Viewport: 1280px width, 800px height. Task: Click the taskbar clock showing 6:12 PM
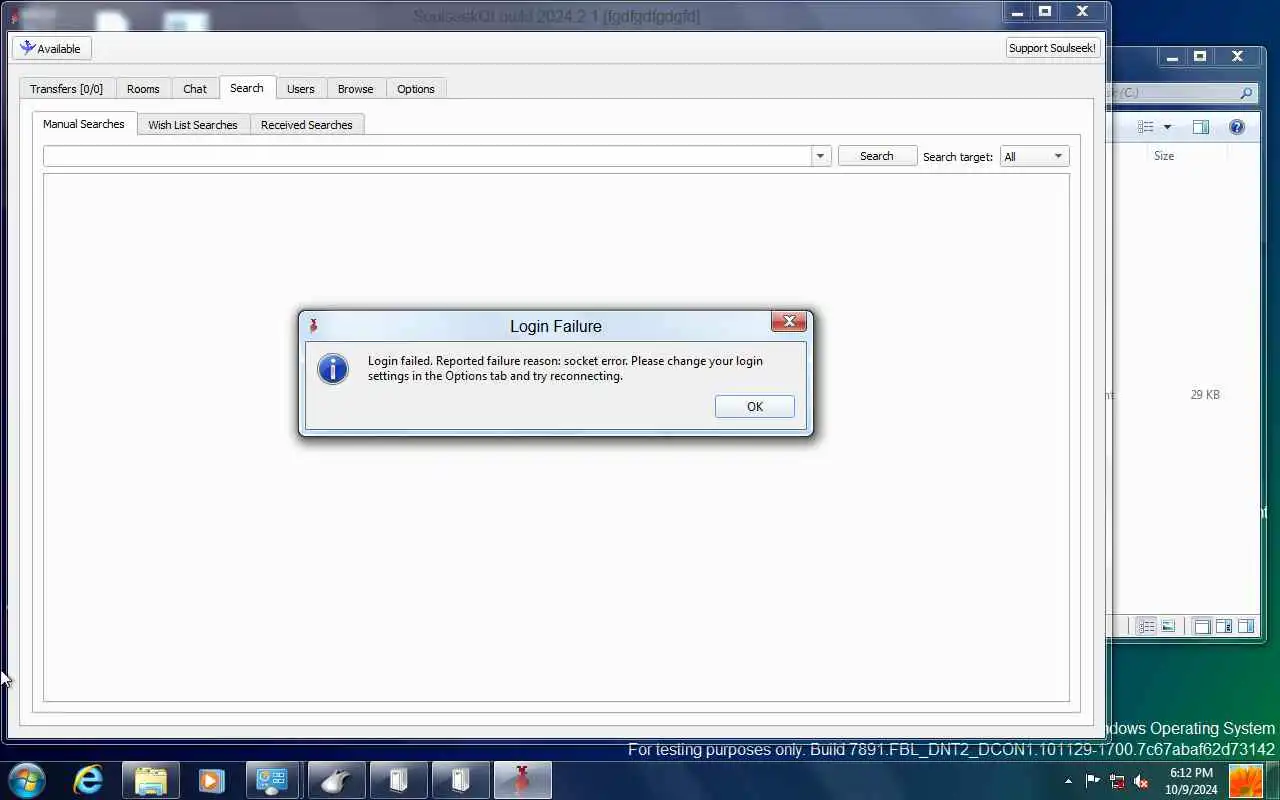[x=1191, y=781]
